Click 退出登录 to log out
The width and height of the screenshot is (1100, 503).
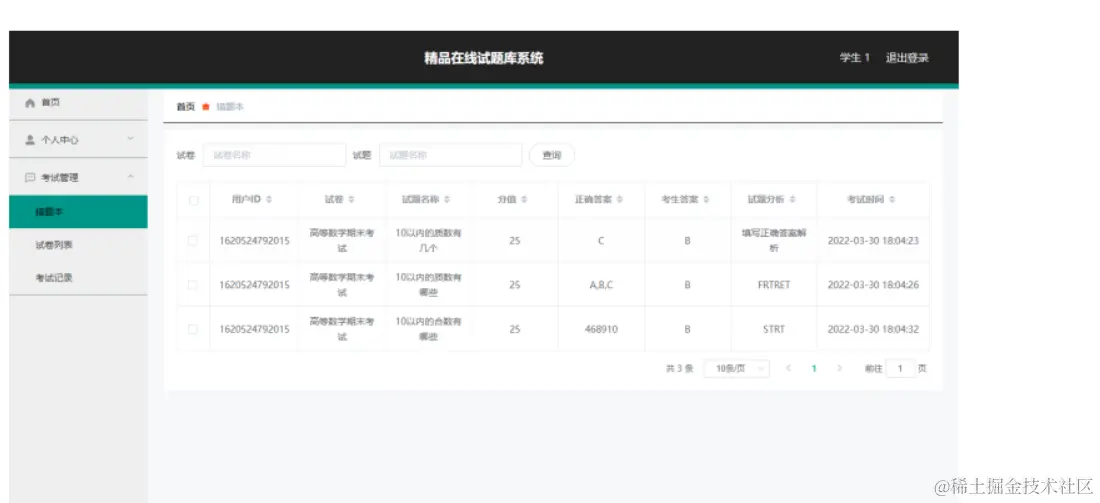pyautogui.click(x=907, y=58)
